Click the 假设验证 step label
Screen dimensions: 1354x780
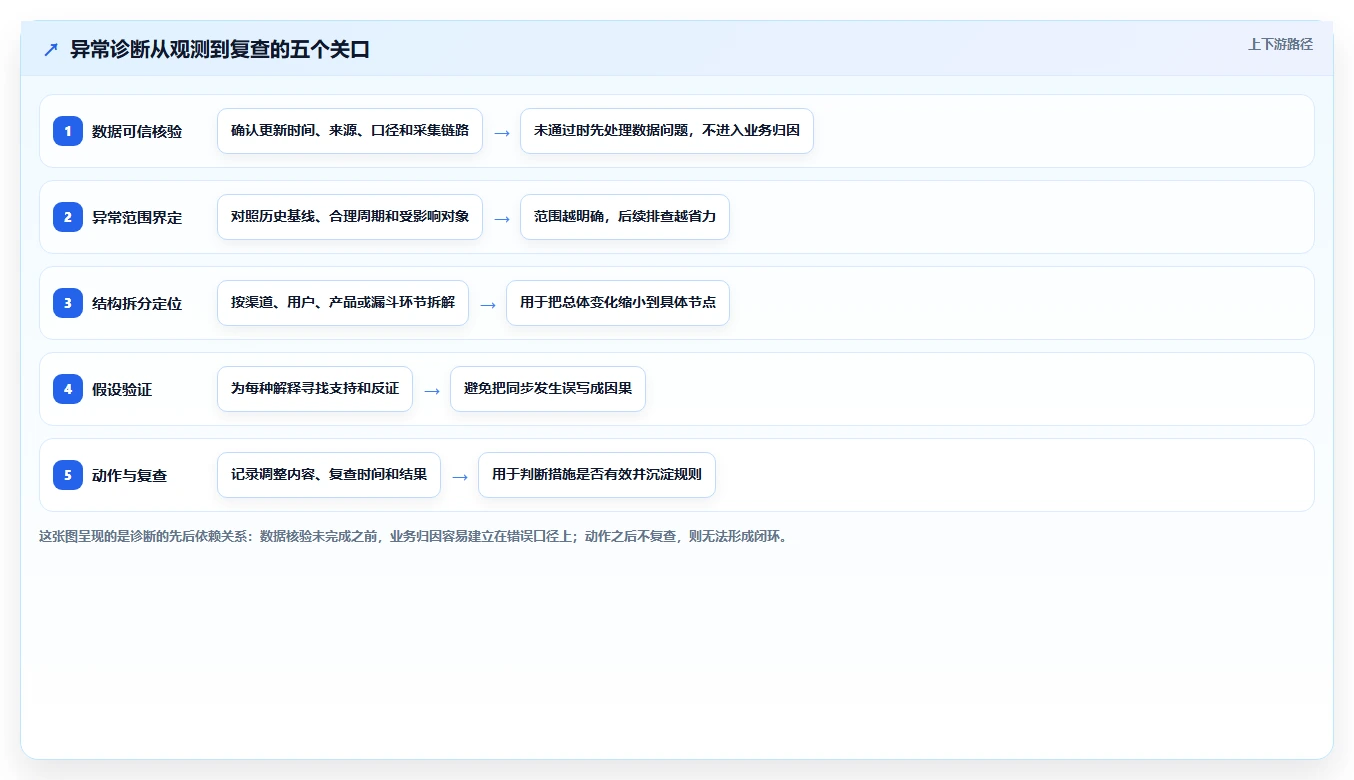[x=122, y=389]
